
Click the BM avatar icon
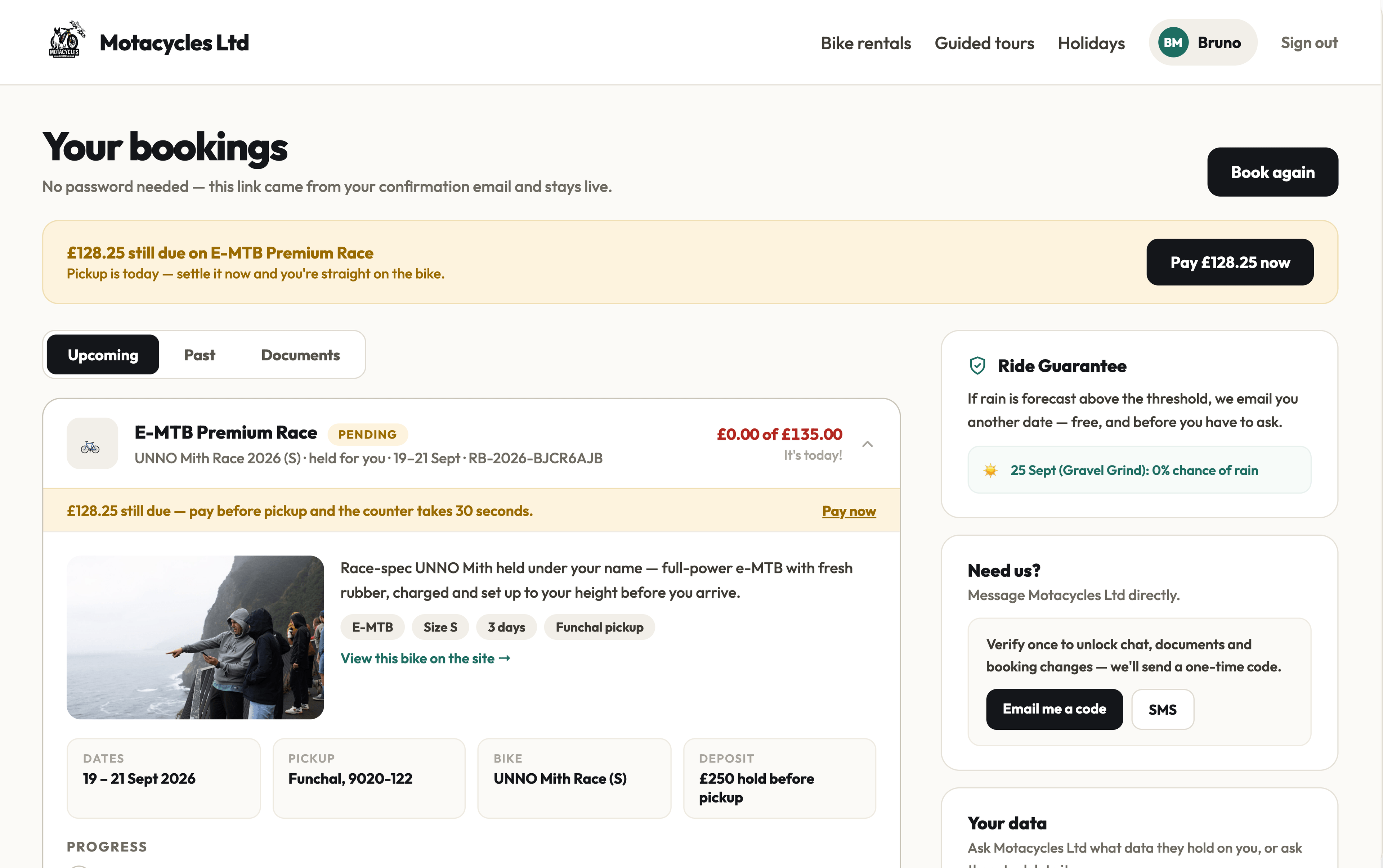point(1173,42)
